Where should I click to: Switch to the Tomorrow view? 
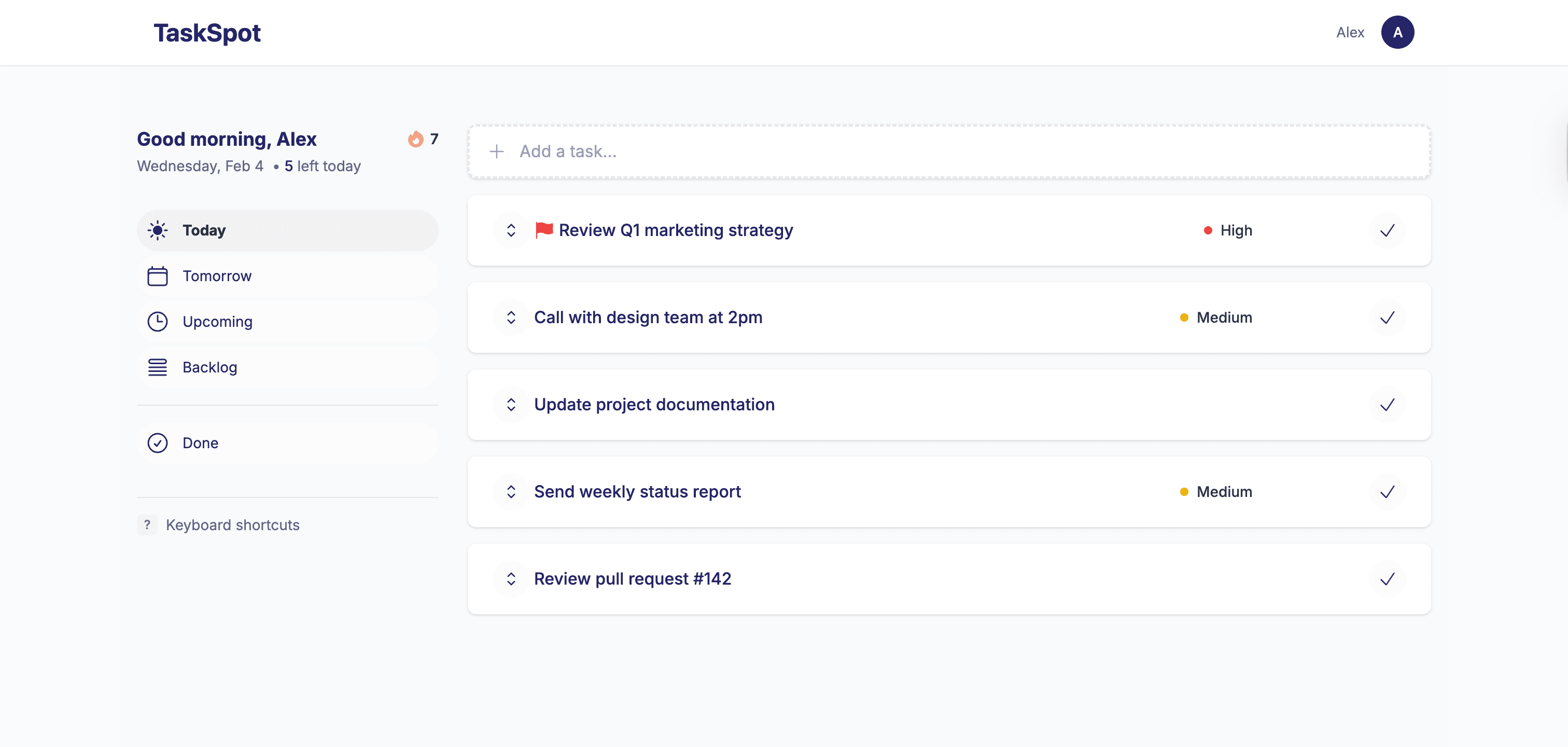coord(217,275)
